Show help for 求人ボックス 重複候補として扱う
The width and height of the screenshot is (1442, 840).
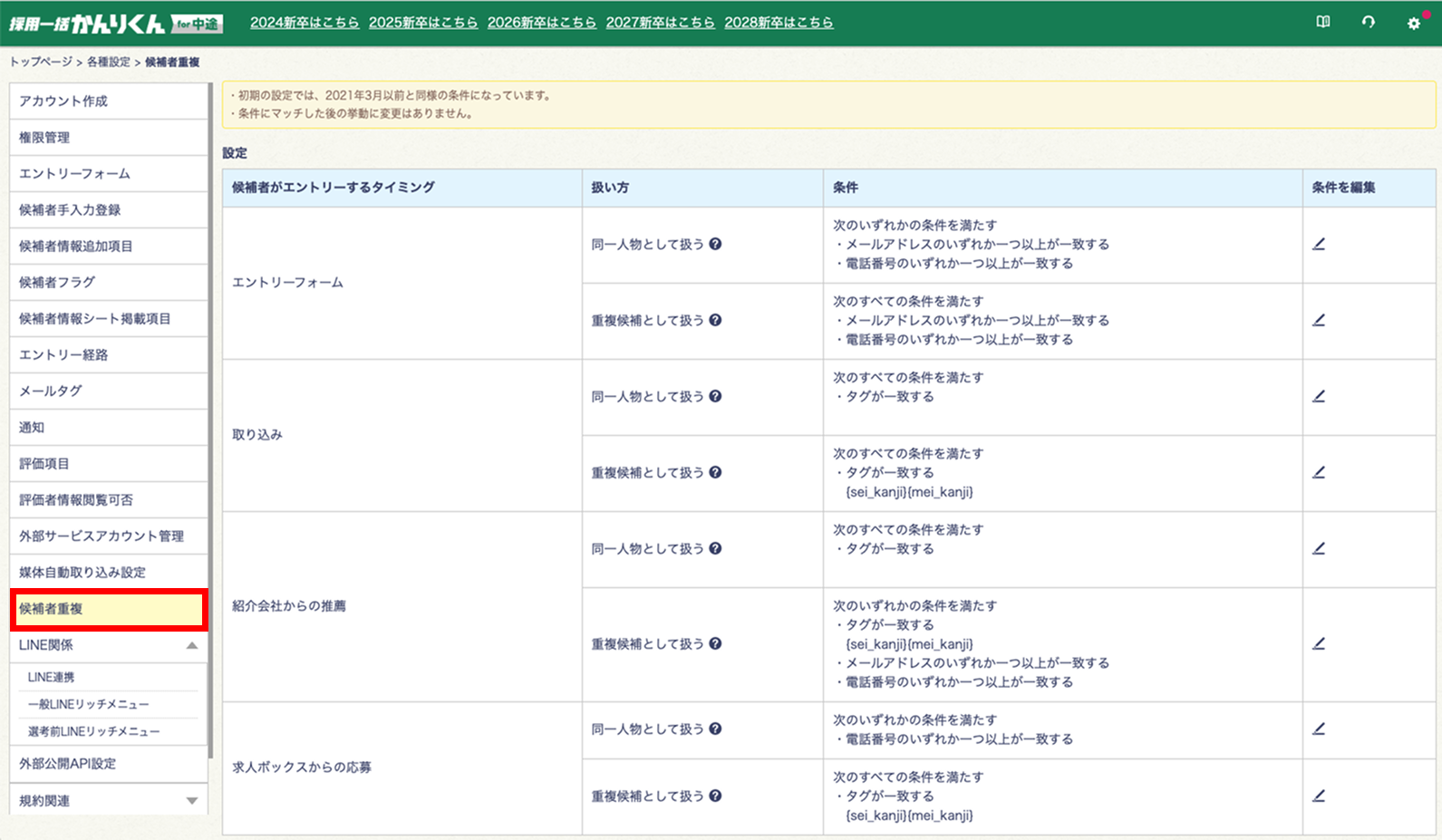[x=715, y=796]
